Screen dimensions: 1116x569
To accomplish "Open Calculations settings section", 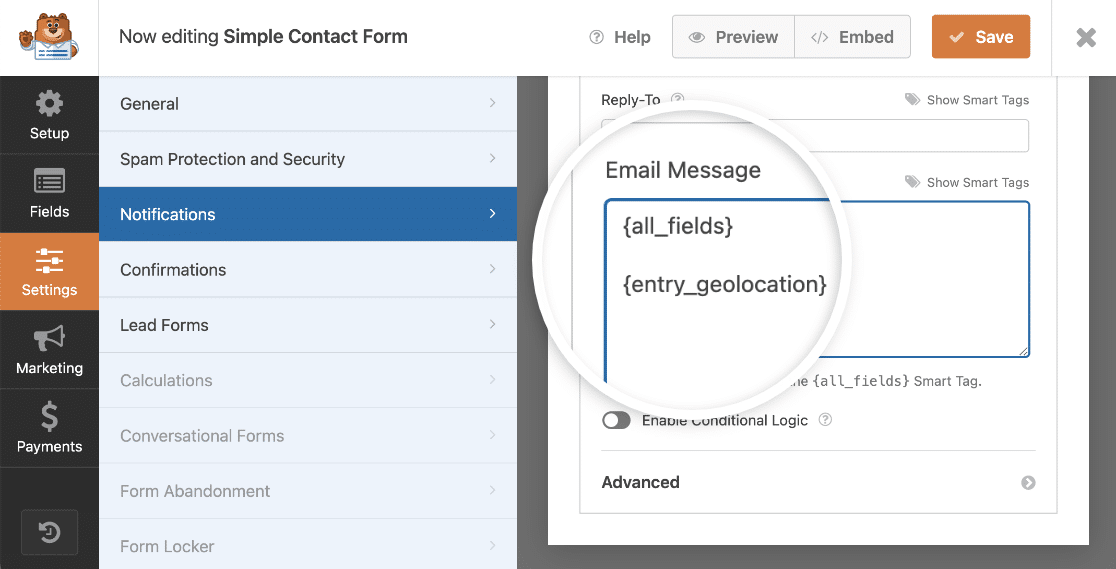I will pos(307,380).
